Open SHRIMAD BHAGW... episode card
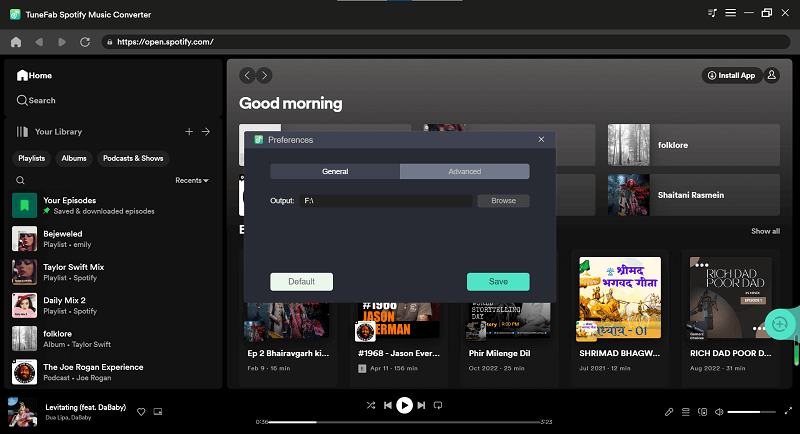This screenshot has height=434, width=800. click(620, 317)
